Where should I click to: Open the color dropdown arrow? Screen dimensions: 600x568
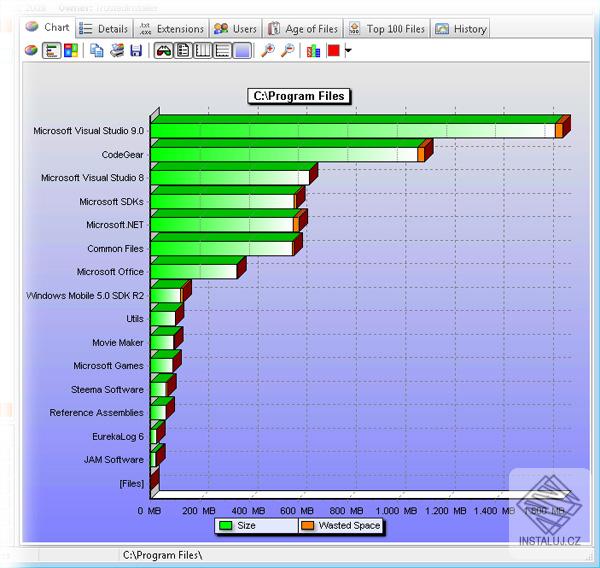(348, 50)
